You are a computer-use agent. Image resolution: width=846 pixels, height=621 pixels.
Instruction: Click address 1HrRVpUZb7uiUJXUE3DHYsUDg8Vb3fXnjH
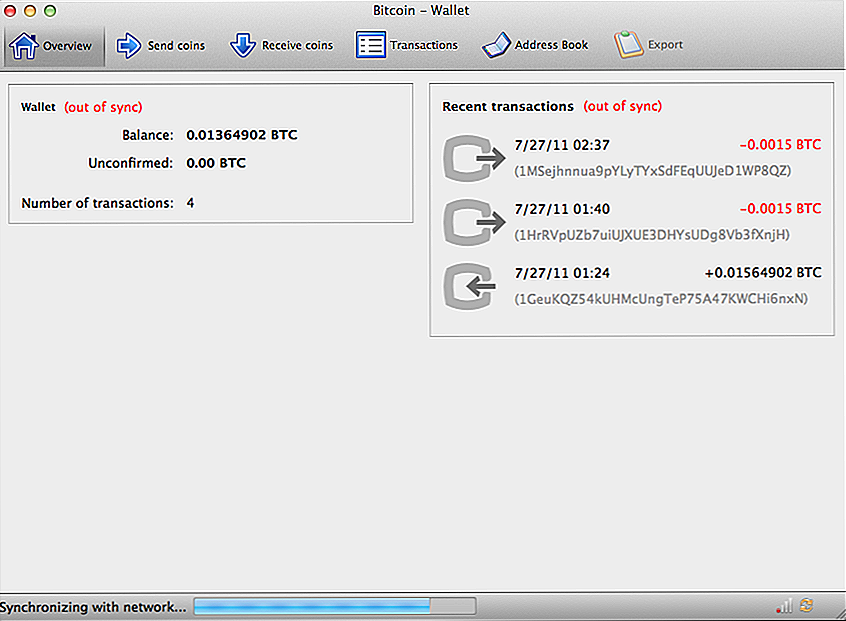point(652,235)
